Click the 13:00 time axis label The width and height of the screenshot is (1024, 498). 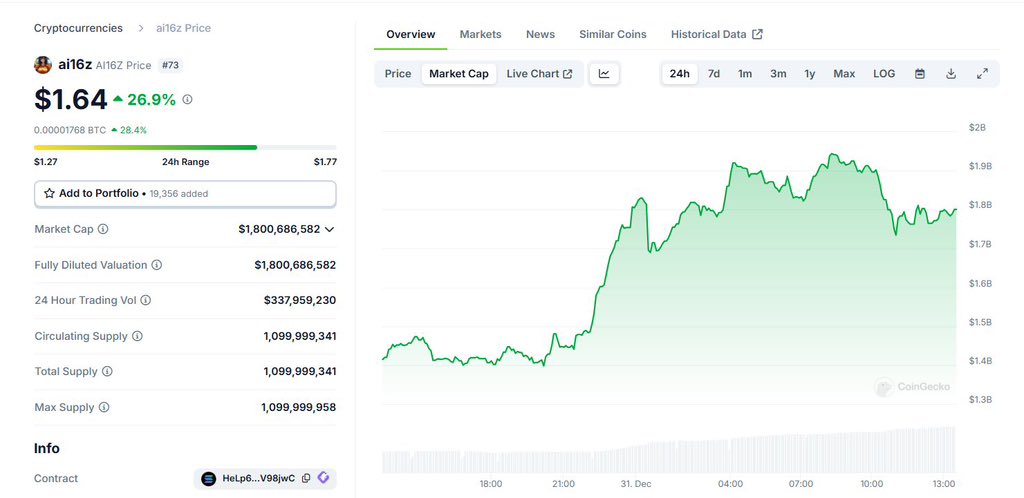point(944,484)
